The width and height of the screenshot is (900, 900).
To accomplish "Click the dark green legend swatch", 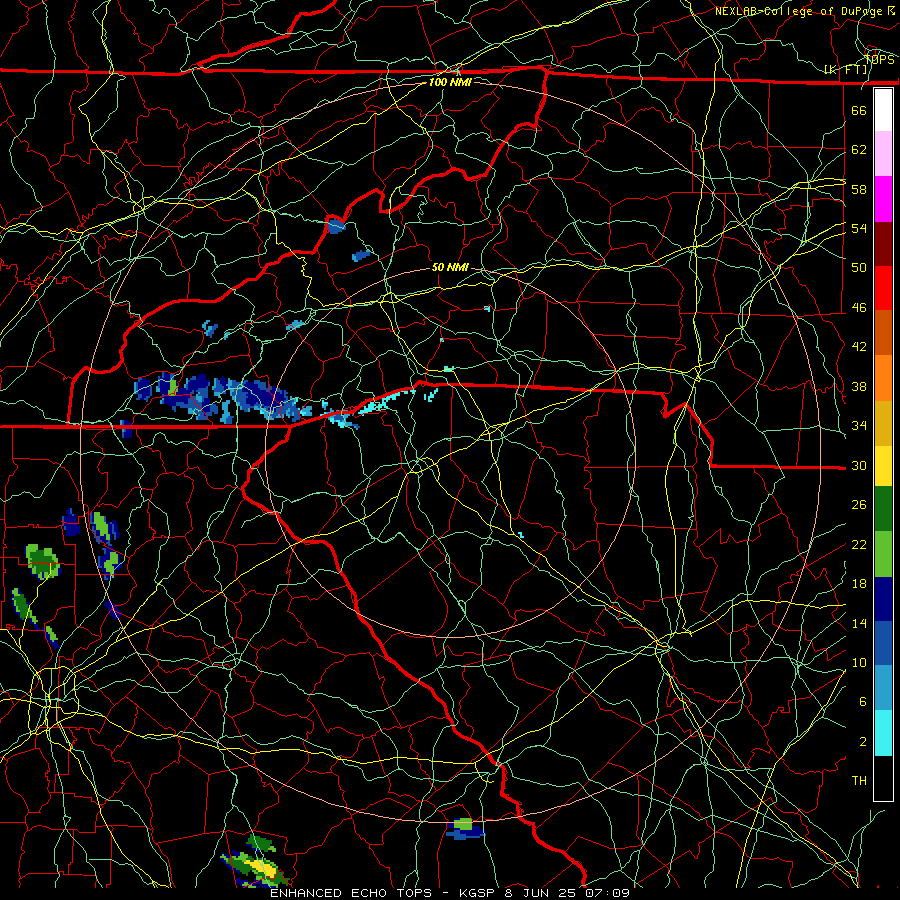I will 883,509.
